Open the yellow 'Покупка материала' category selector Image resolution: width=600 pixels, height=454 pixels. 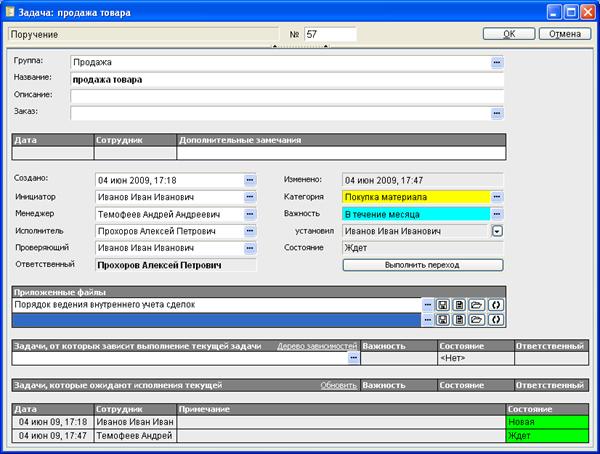click(497, 197)
